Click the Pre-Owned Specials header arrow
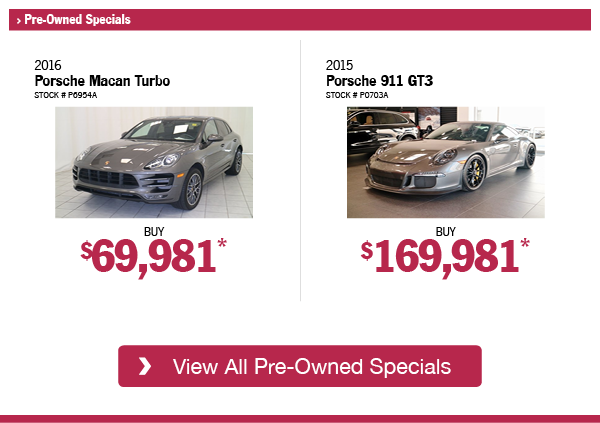This screenshot has width=600, height=423. tap(18, 21)
